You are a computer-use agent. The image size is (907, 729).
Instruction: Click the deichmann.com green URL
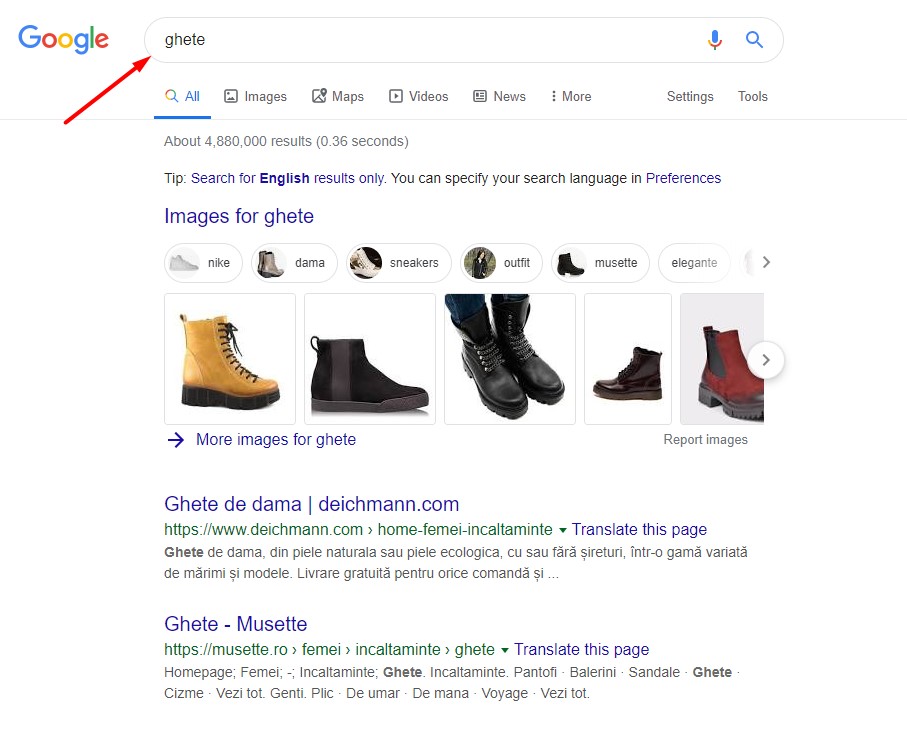(x=358, y=529)
